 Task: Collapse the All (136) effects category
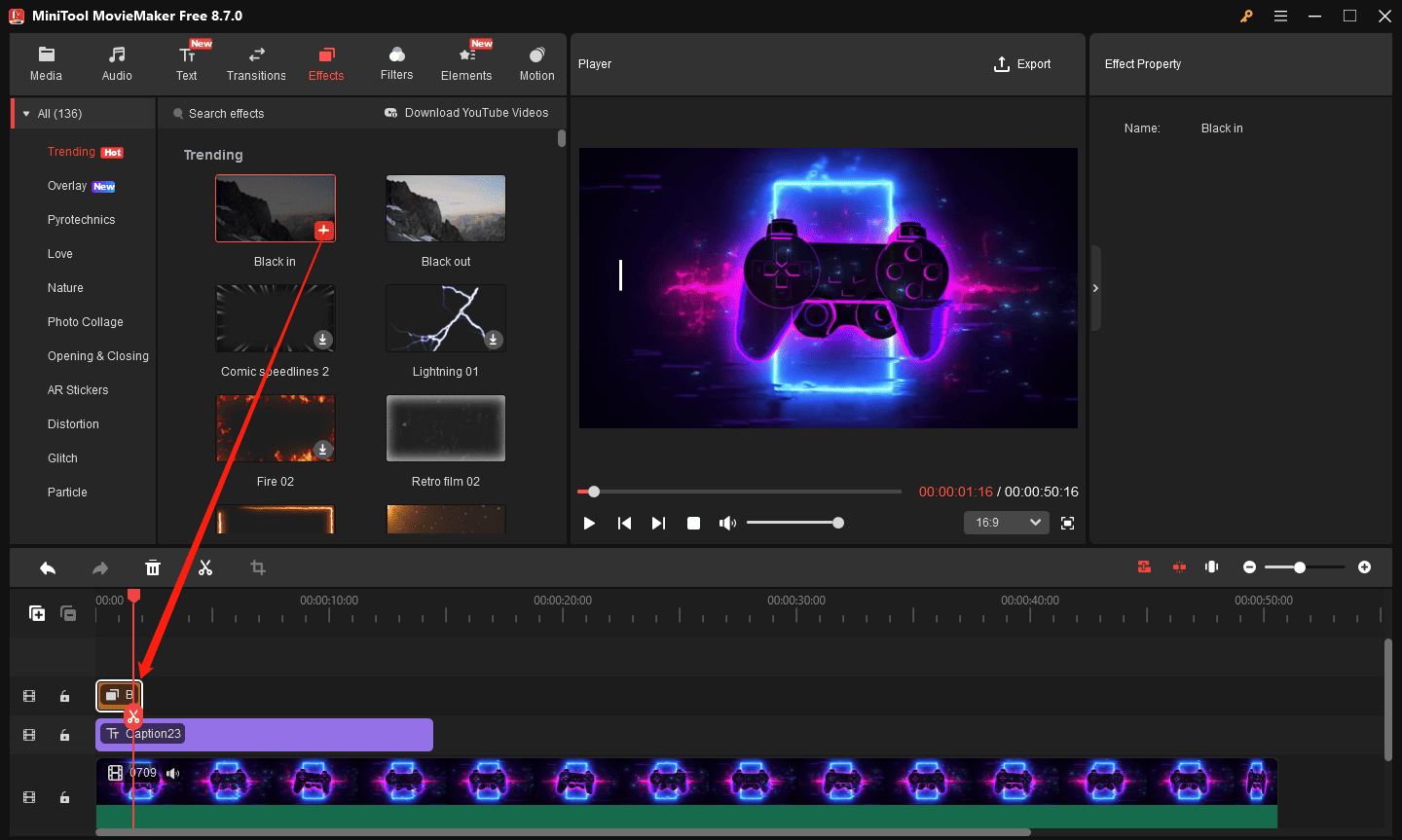click(x=26, y=114)
